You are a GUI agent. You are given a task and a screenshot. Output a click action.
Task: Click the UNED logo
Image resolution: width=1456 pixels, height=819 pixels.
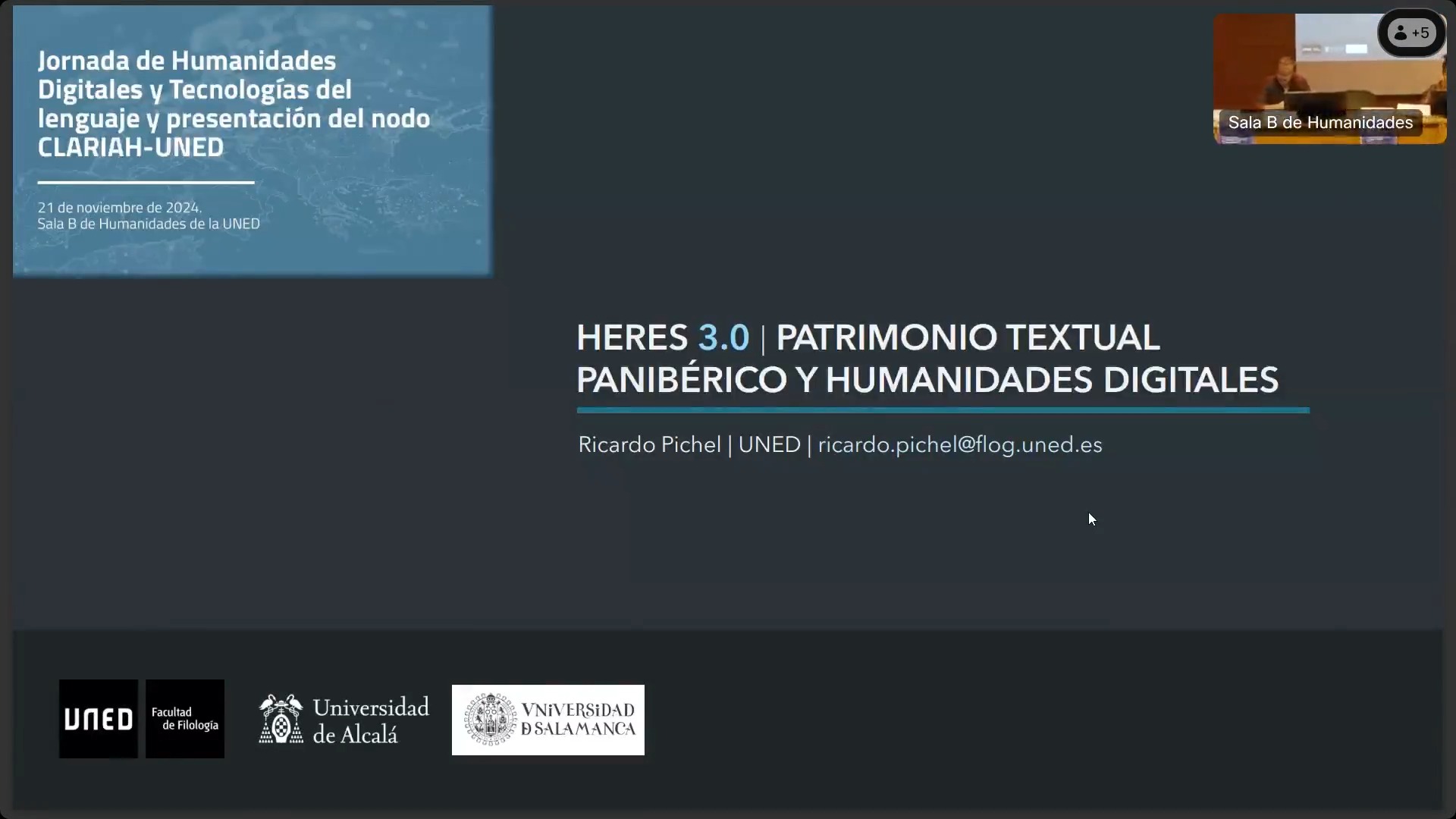coord(99,719)
